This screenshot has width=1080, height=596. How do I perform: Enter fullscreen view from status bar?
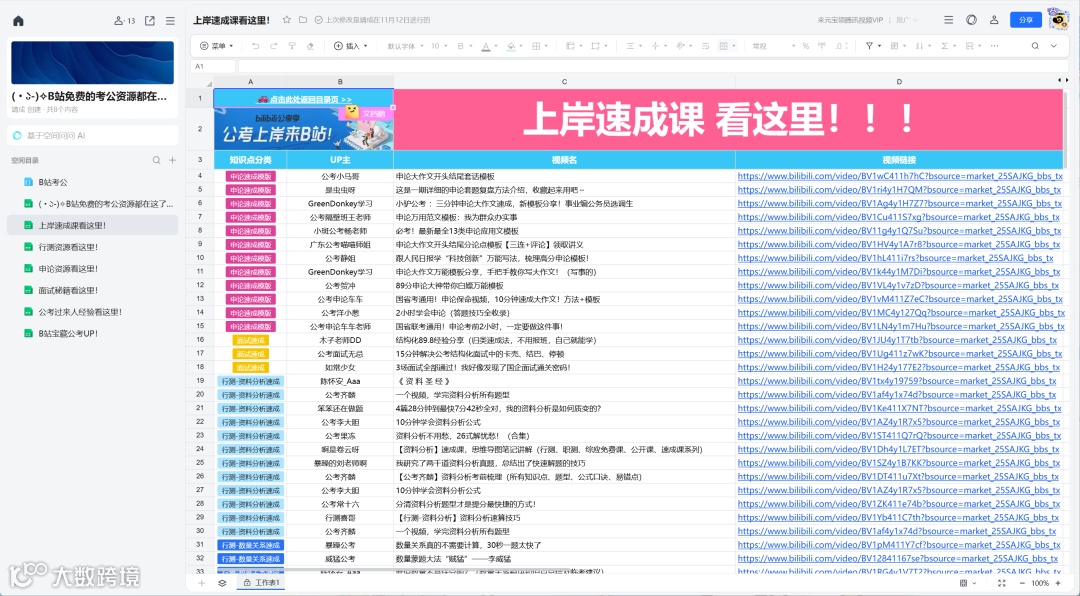pos(1001,583)
